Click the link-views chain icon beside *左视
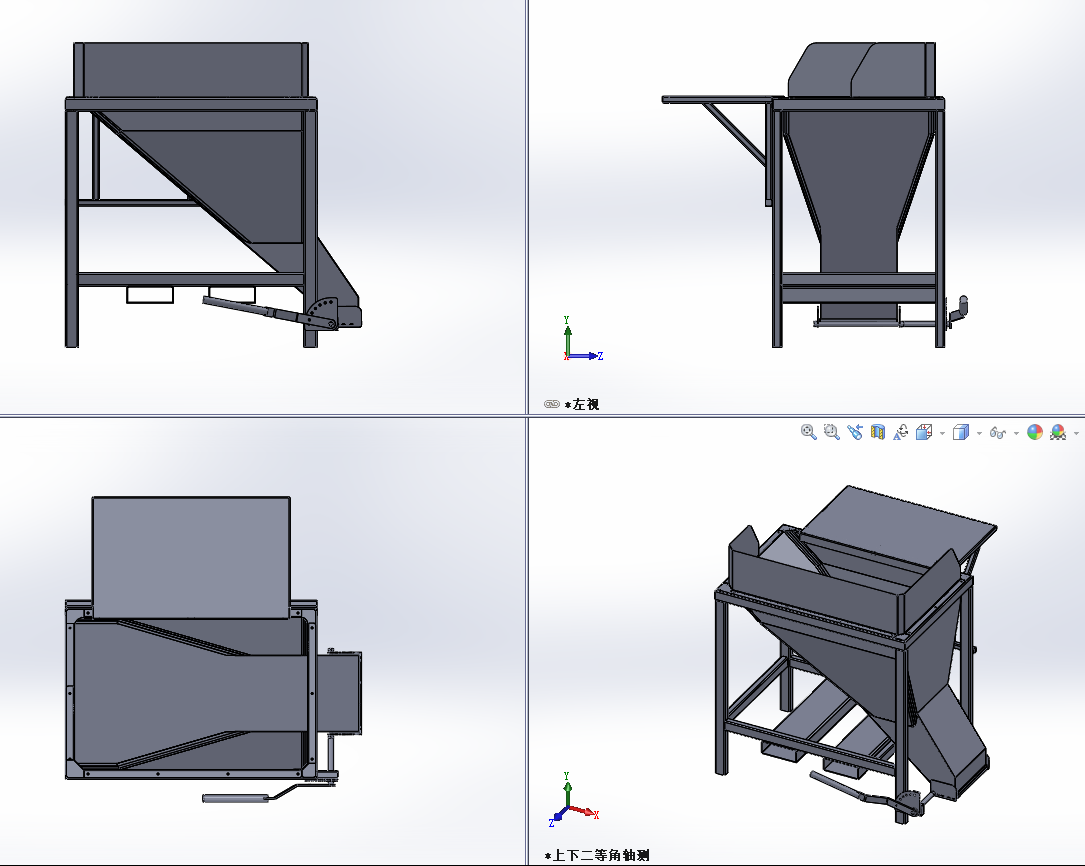The image size is (1085, 866). point(551,404)
